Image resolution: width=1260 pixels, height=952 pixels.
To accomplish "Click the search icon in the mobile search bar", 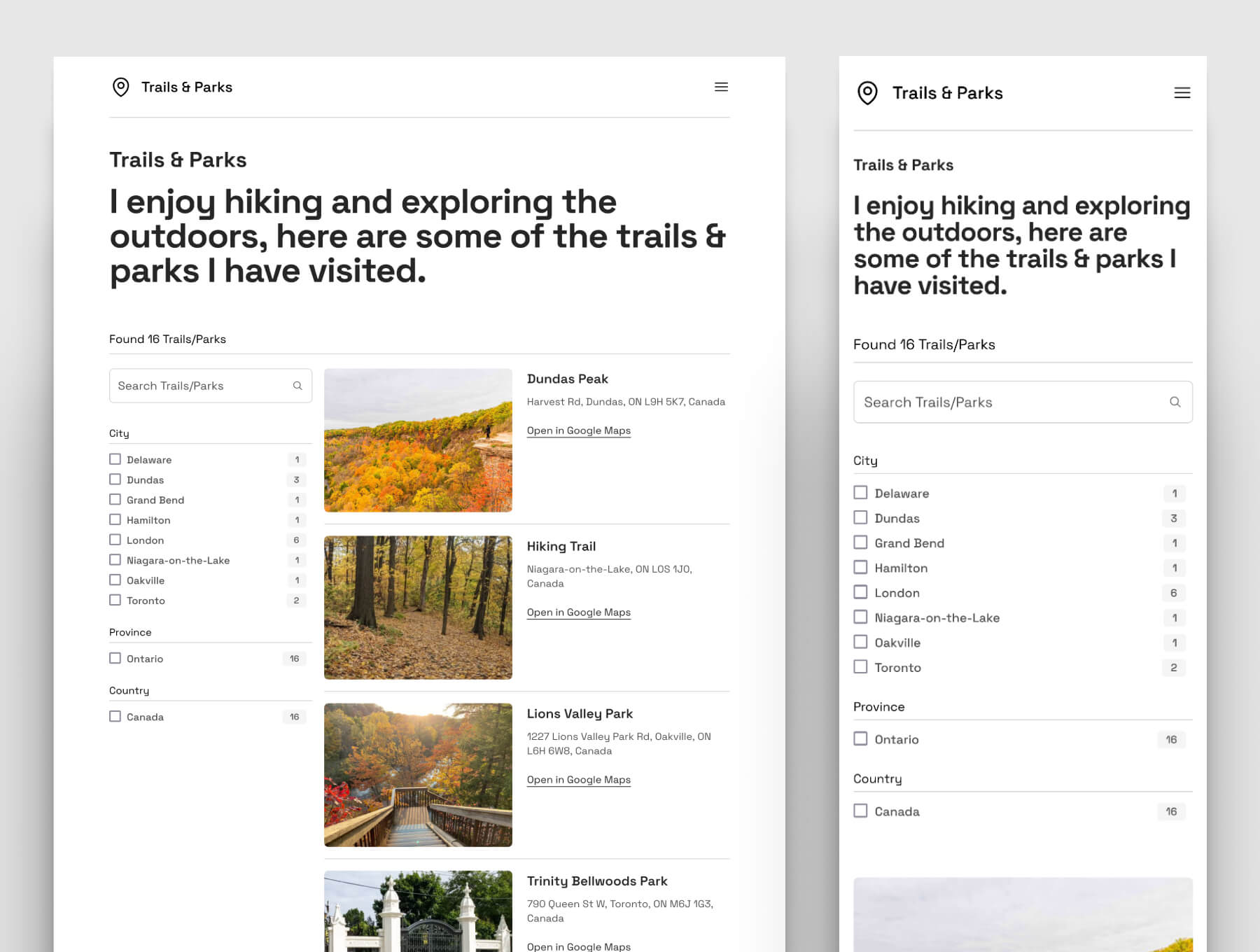I will (1175, 402).
